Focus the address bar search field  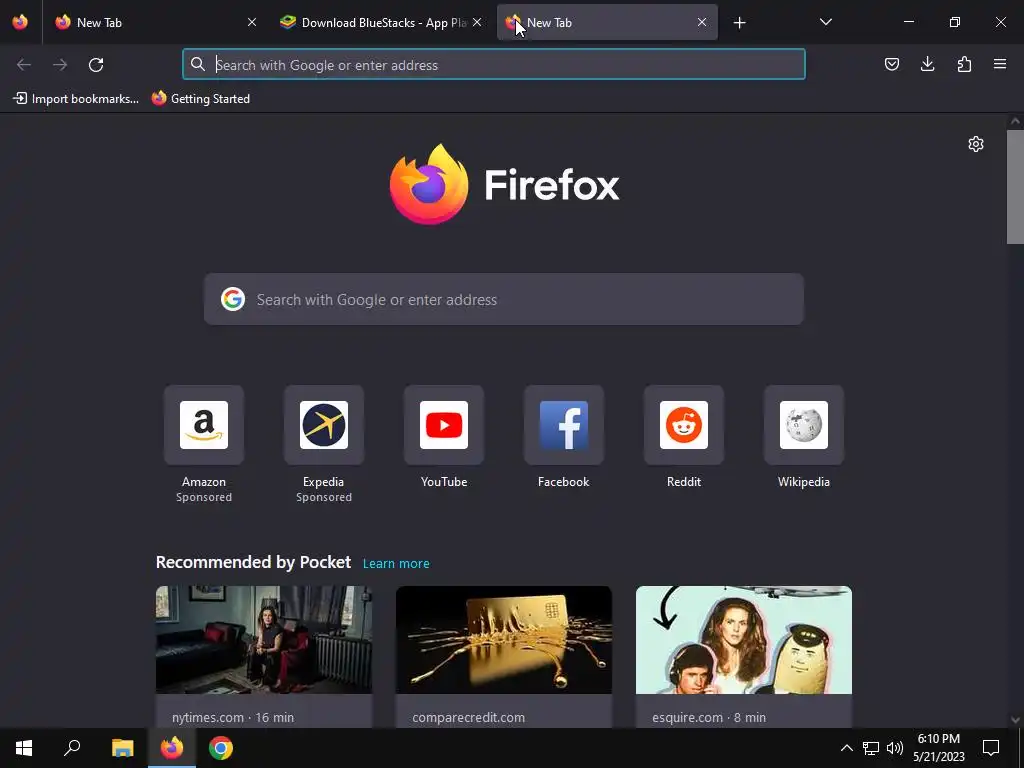coord(494,65)
